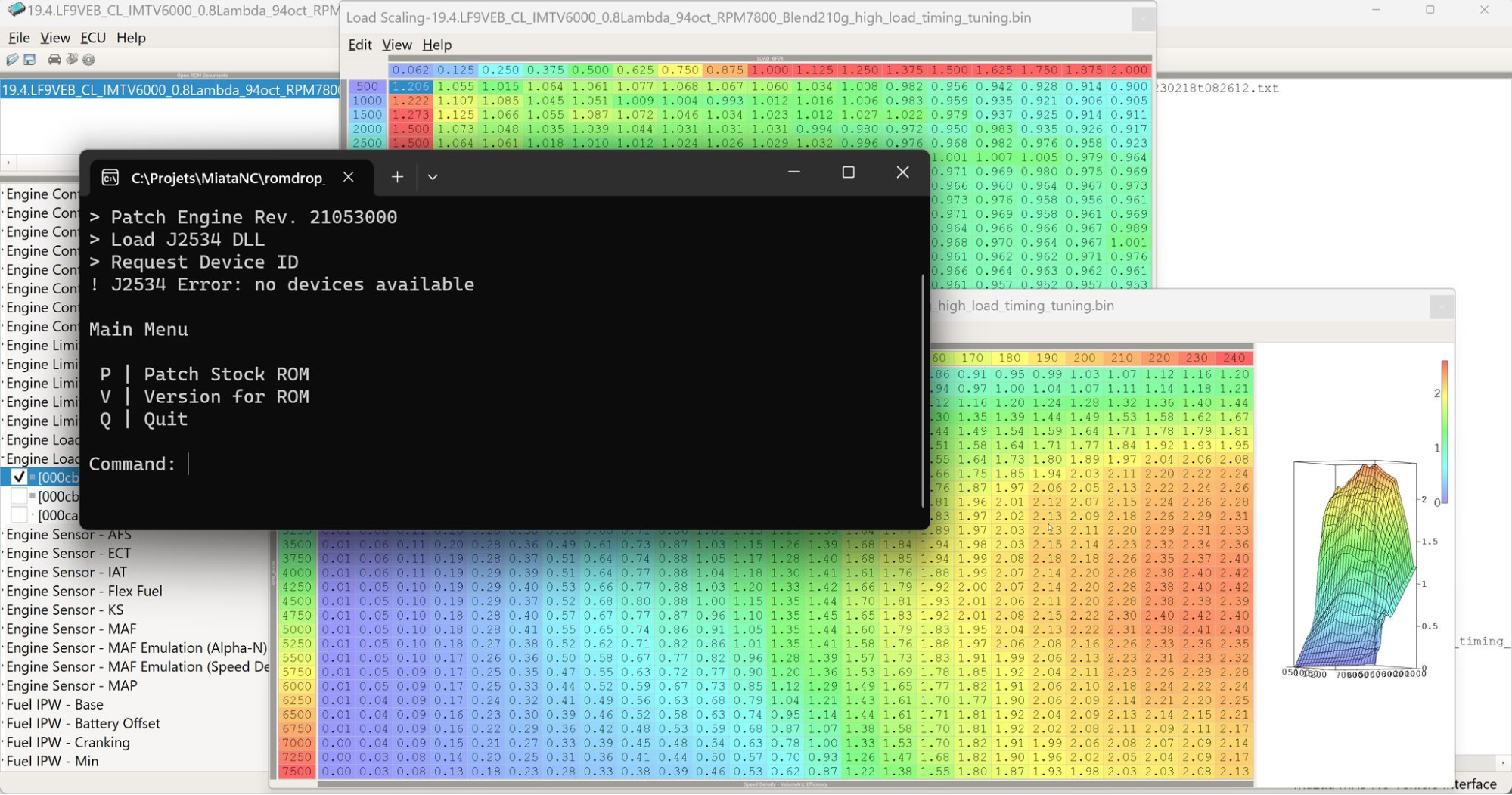Select the open ROM document entry
The width and height of the screenshot is (1512, 795).
[170, 90]
